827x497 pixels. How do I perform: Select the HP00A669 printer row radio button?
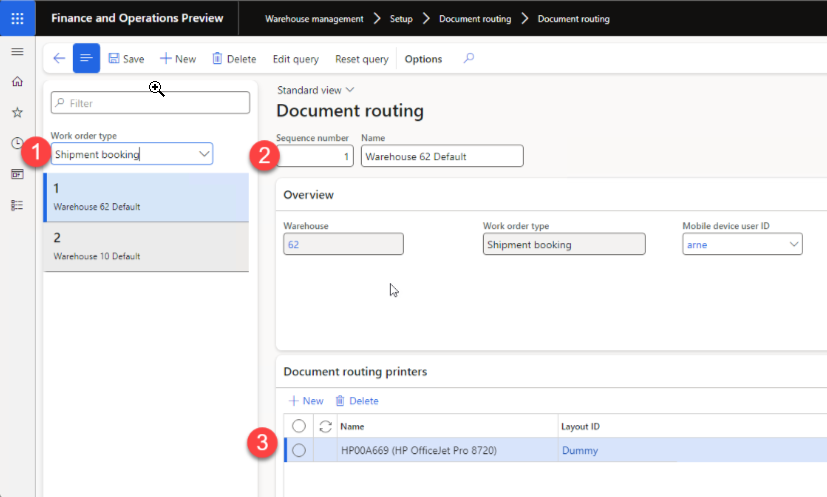[298, 450]
